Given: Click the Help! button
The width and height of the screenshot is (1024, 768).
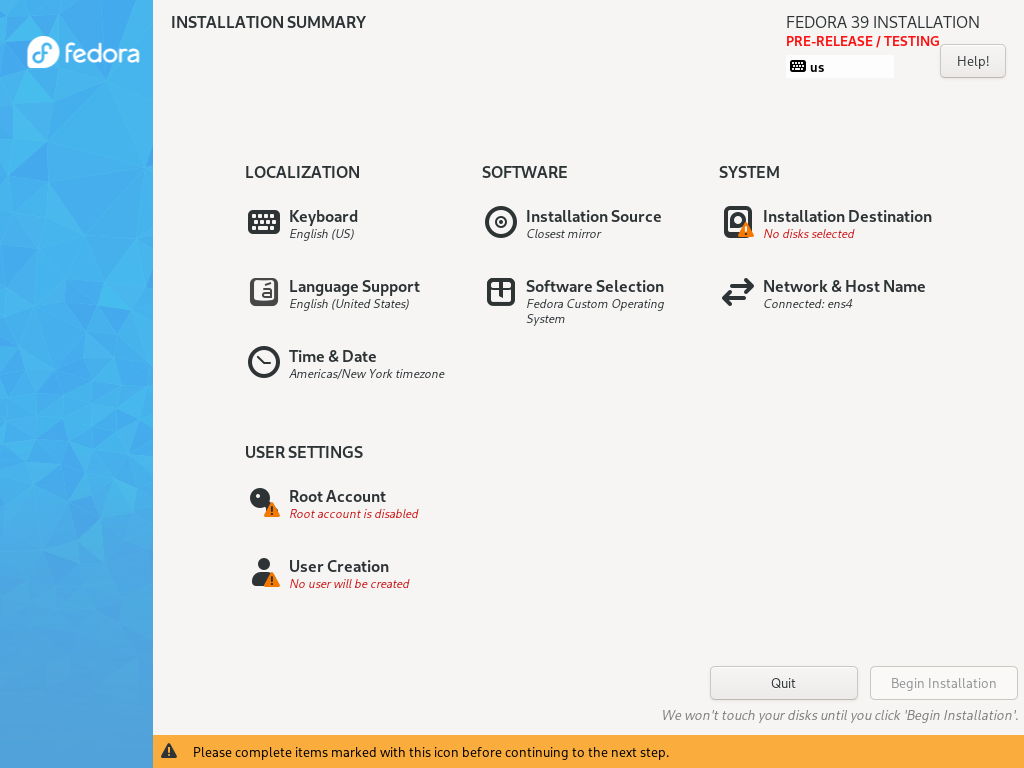Looking at the screenshot, I should (972, 61).
